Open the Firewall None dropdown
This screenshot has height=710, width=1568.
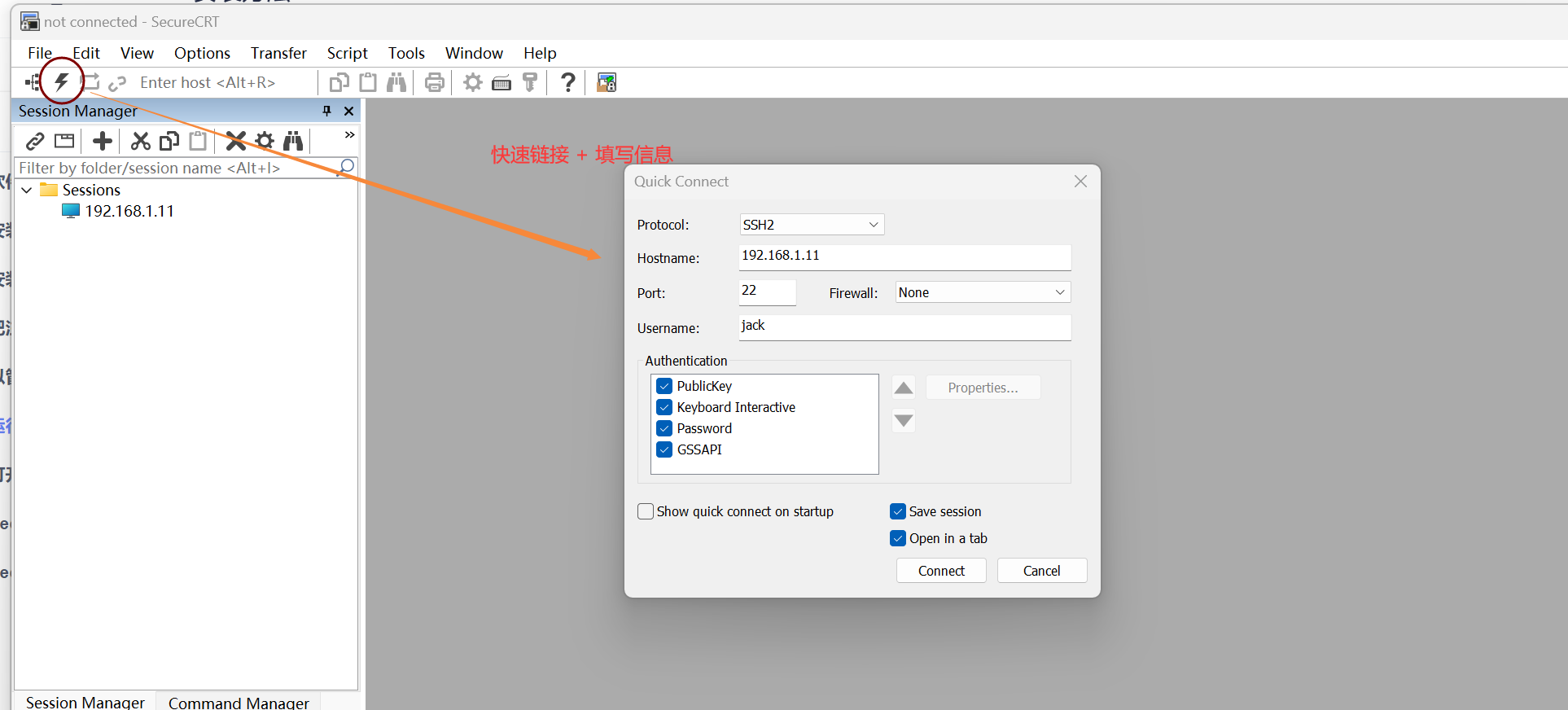pos(983,292)
